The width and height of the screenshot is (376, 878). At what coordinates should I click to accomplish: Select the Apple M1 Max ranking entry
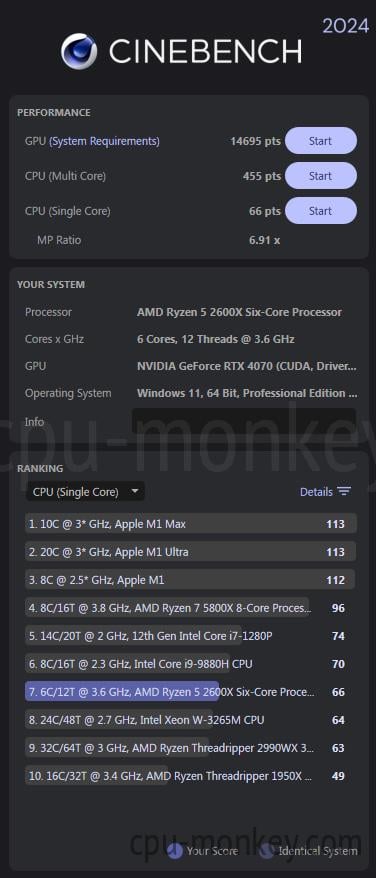click(x=191, y=524)
